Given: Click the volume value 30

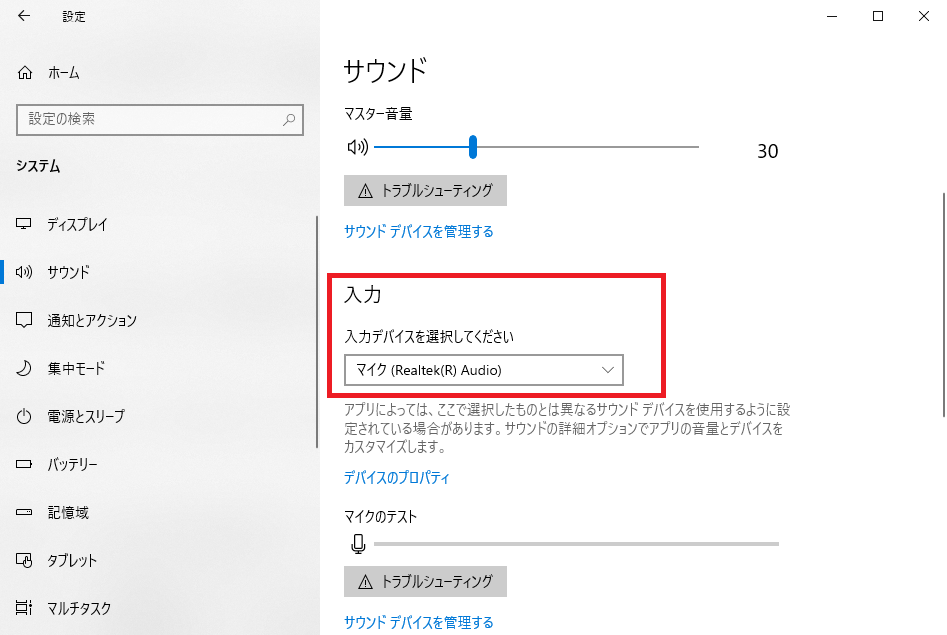Looking at the screenshot, I should pos(768,151).
